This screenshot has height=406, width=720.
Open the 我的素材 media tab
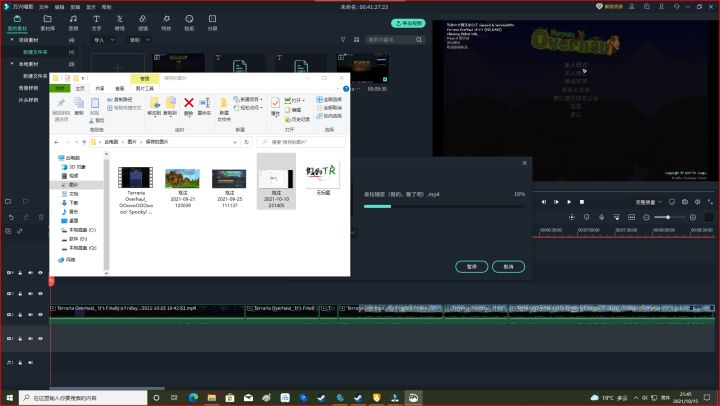(x=17, y=23)
